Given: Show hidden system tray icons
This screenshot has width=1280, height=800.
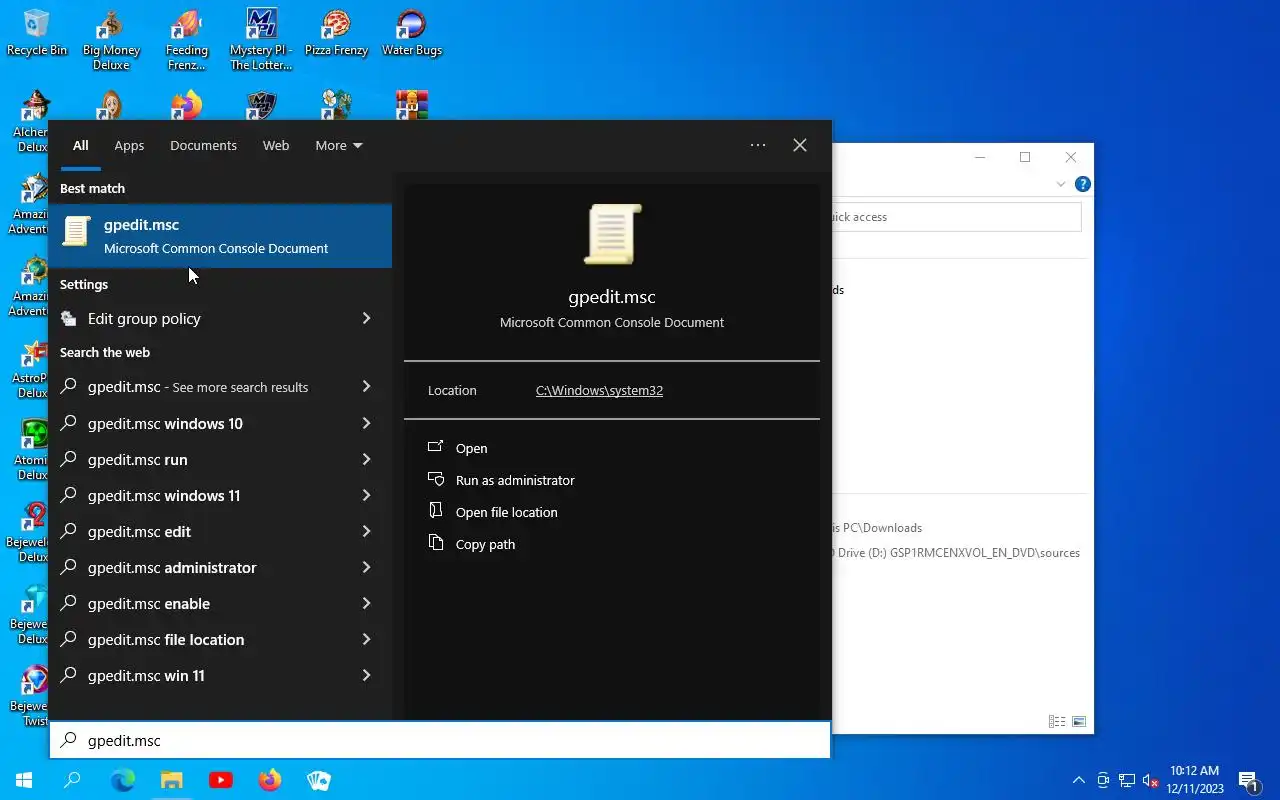Looking at the screenshot, I should coord(1079,780).
